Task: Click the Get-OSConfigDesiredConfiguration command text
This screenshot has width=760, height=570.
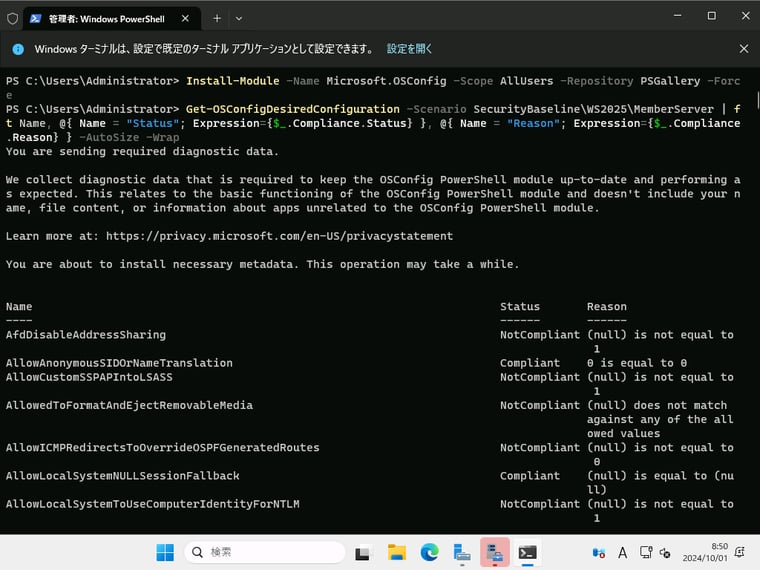Action: (x=293, y=109)
